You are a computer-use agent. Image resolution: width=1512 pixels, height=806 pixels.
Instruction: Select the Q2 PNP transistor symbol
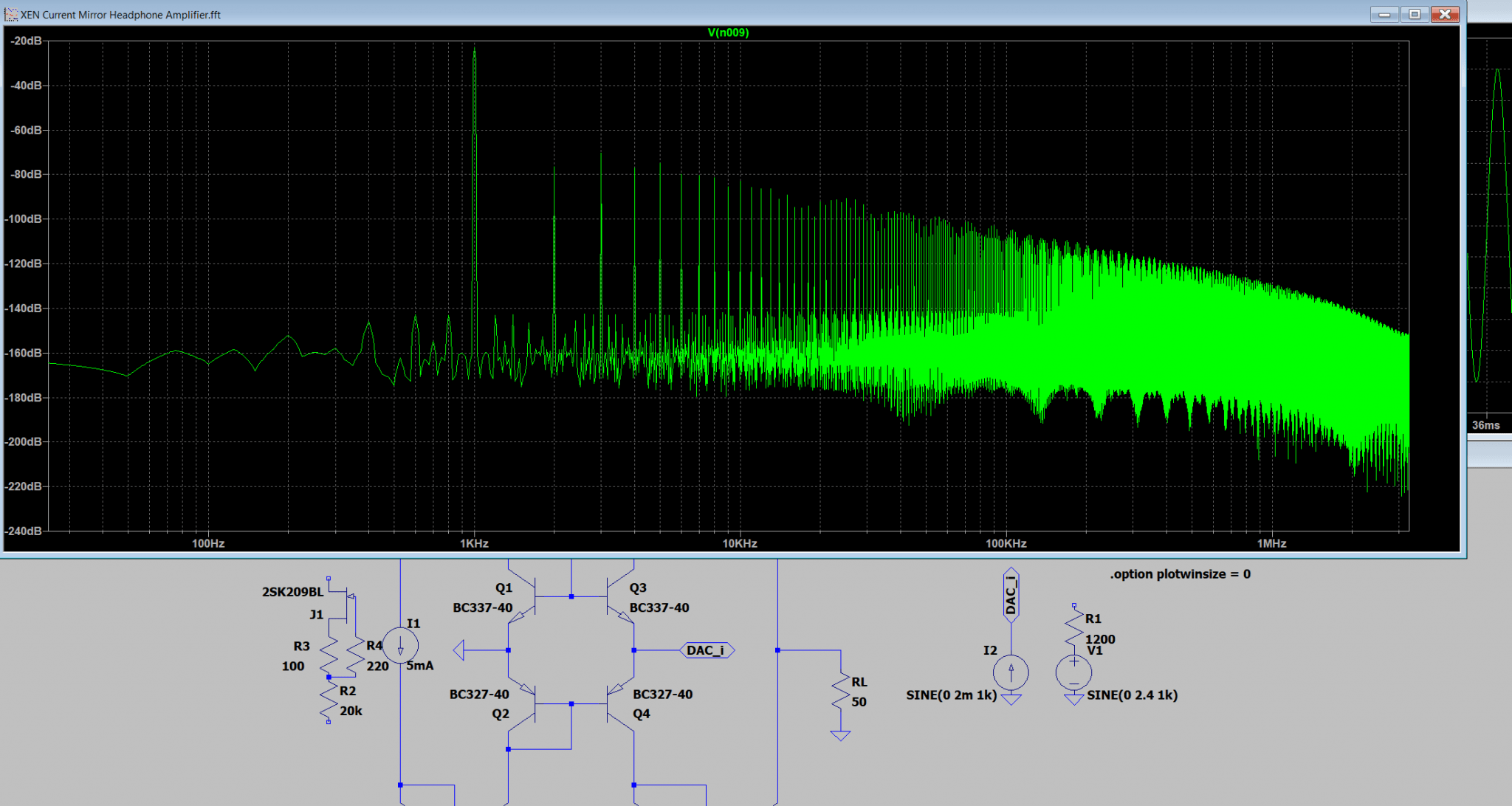pyautogui.click(x=523, y=705)
